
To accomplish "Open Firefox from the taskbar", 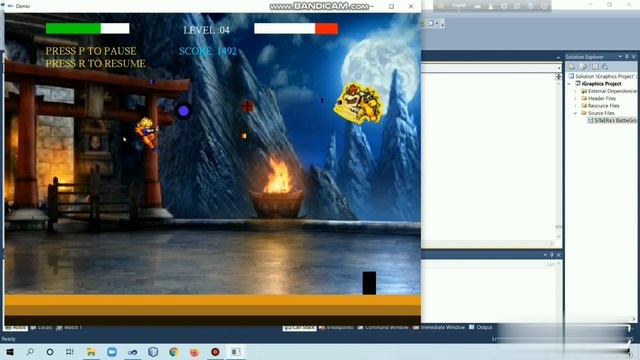I will [194, 351].
